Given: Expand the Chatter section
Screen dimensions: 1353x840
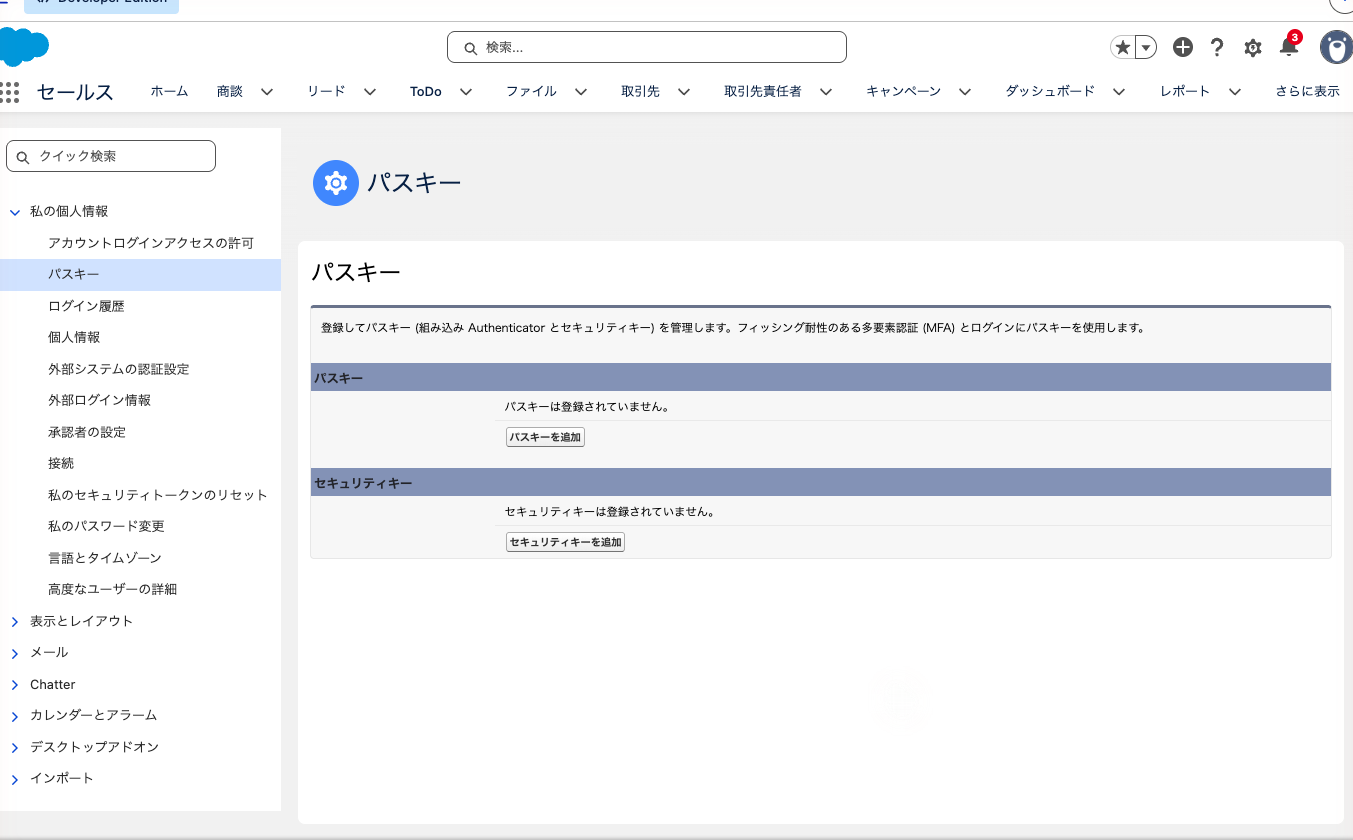Looking at the screenshot, I should click(x=15, y=685).
